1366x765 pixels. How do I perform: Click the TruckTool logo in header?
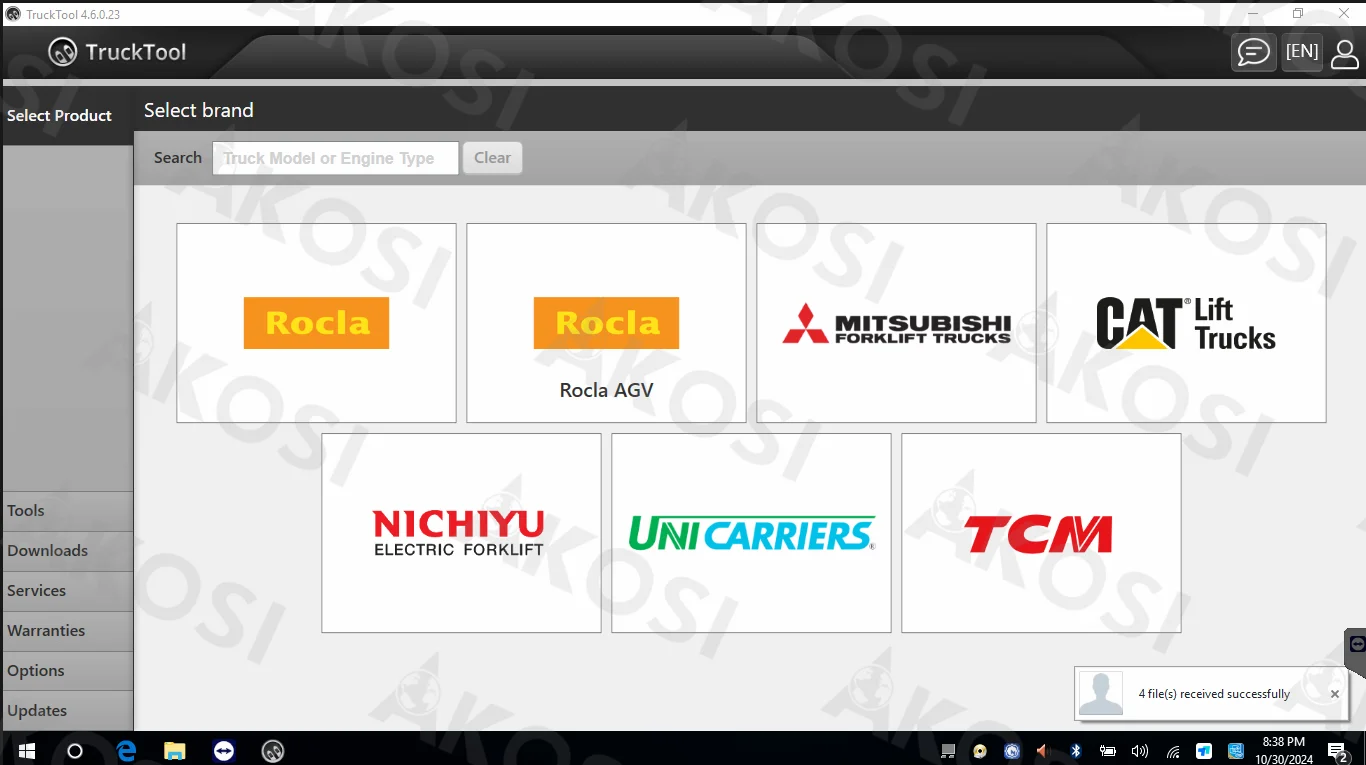[117, 52]
